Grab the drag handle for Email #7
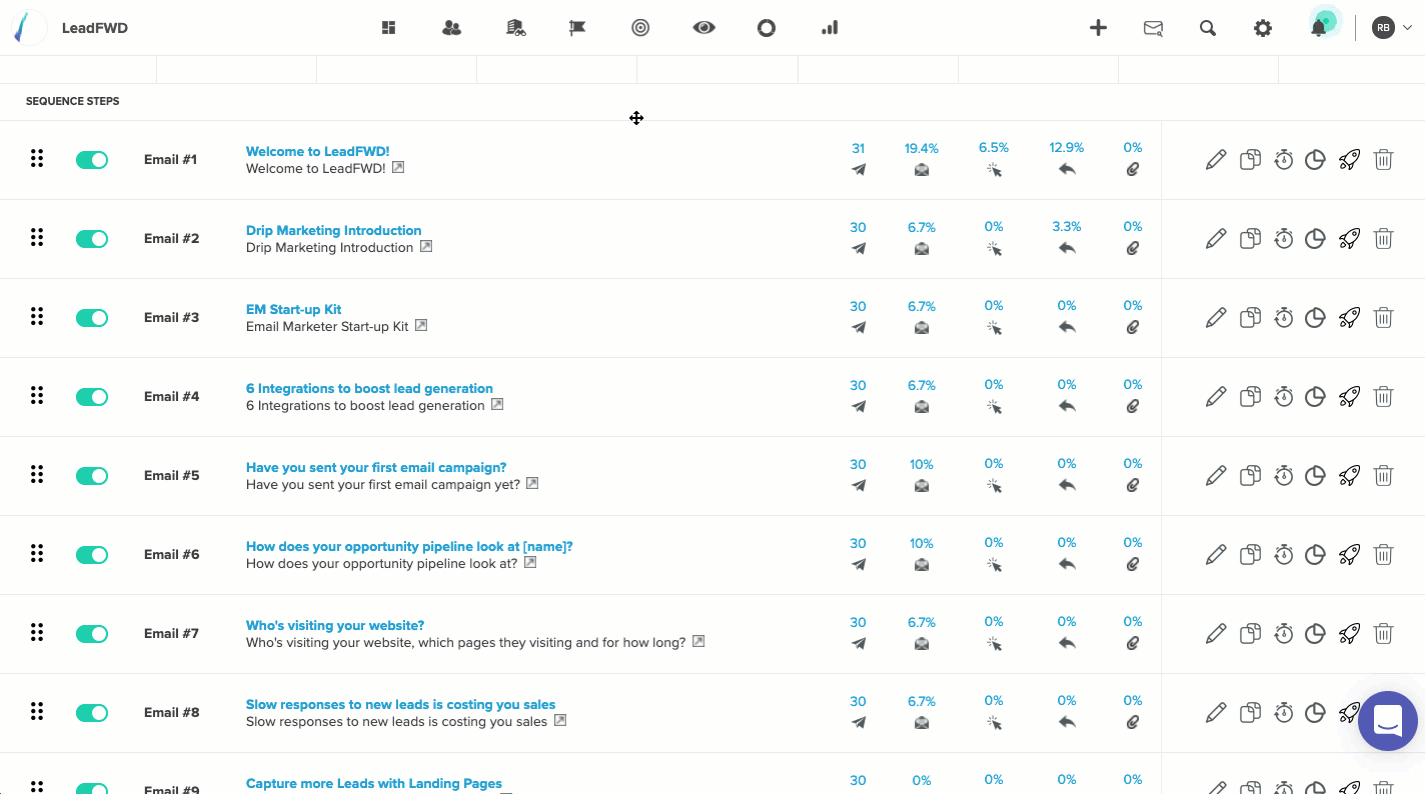The width and height of the screenshot is (1425, 794). click(37, 633)
